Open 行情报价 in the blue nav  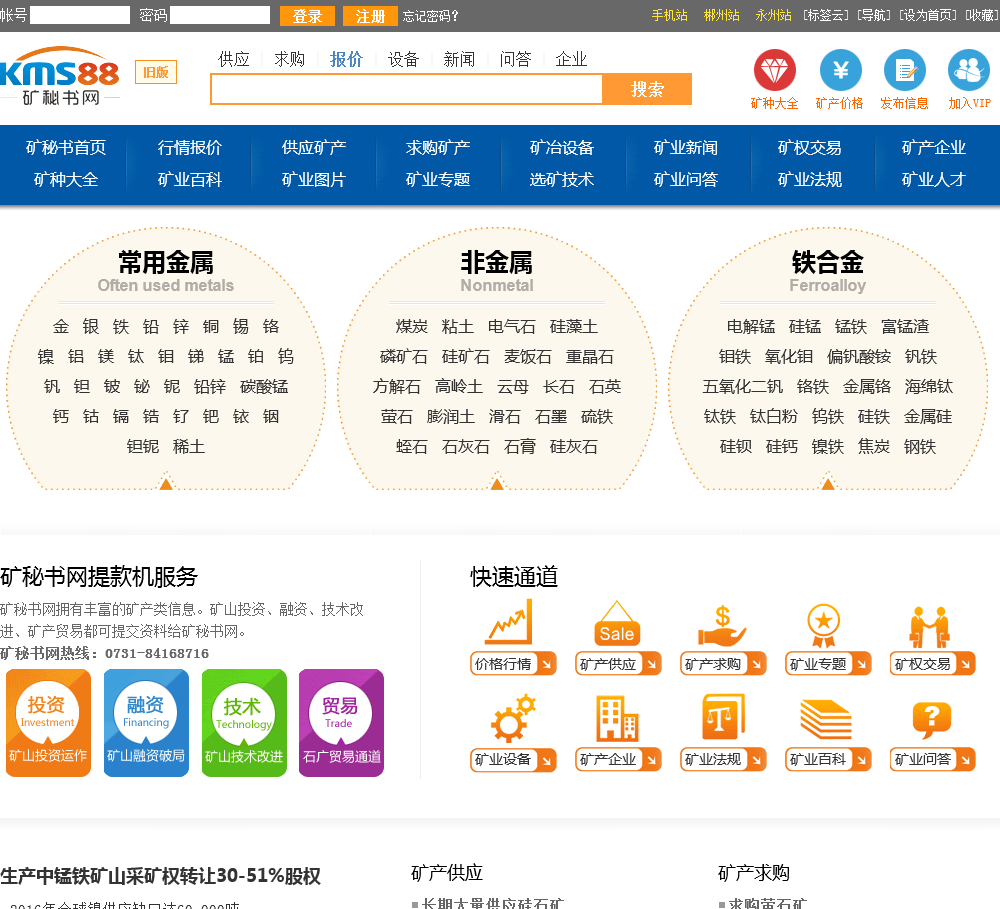pos(189,147)
